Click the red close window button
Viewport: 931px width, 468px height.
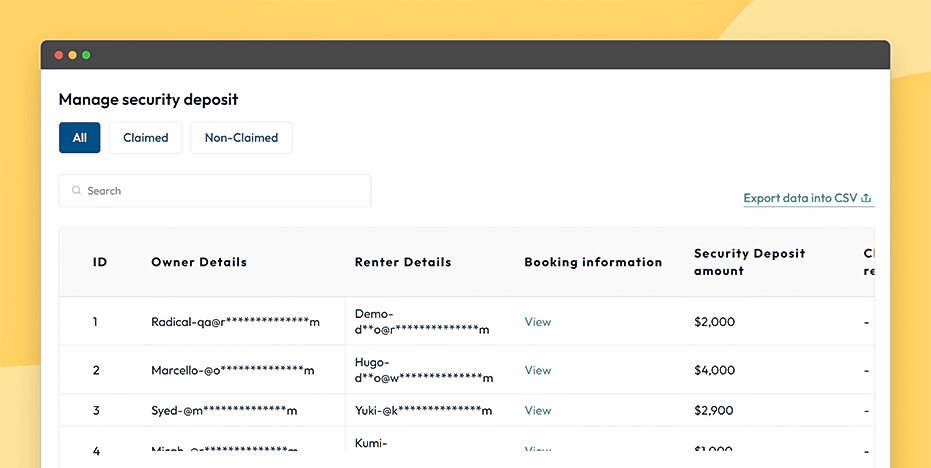click(59, 55)
